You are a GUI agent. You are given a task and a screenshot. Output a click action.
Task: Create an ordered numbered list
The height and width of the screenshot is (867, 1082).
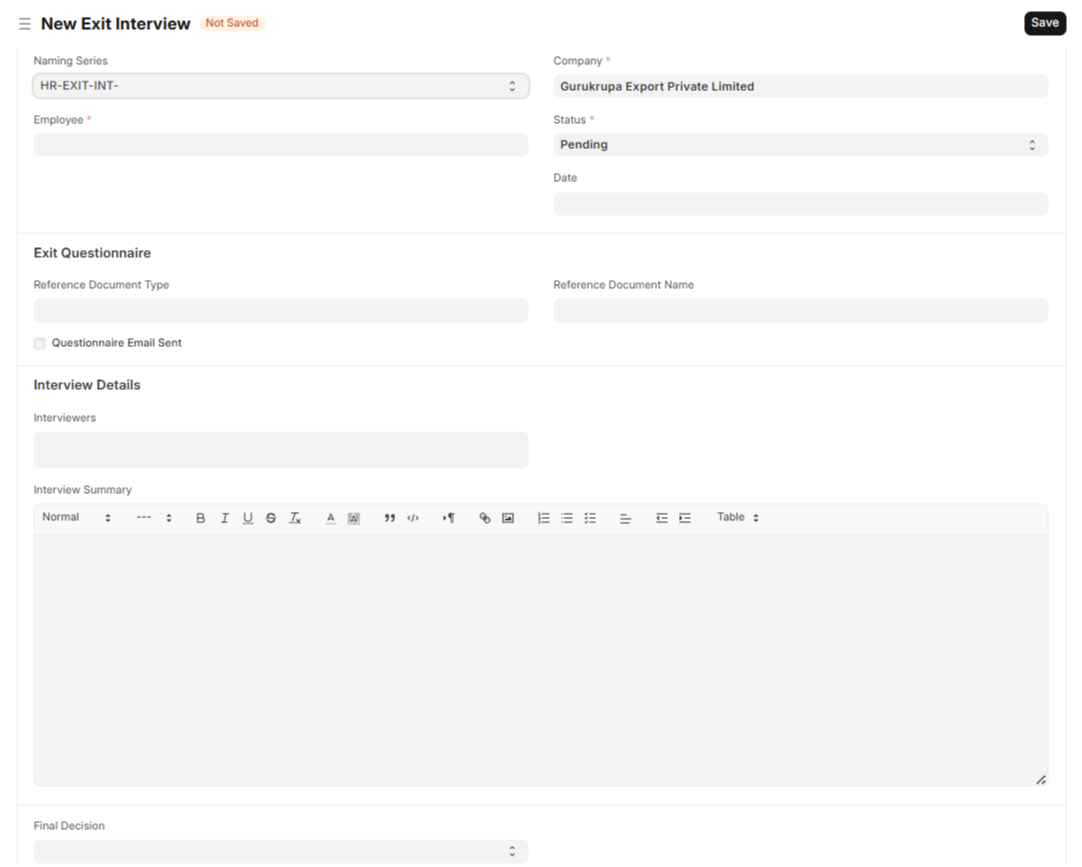click(544, 518)
